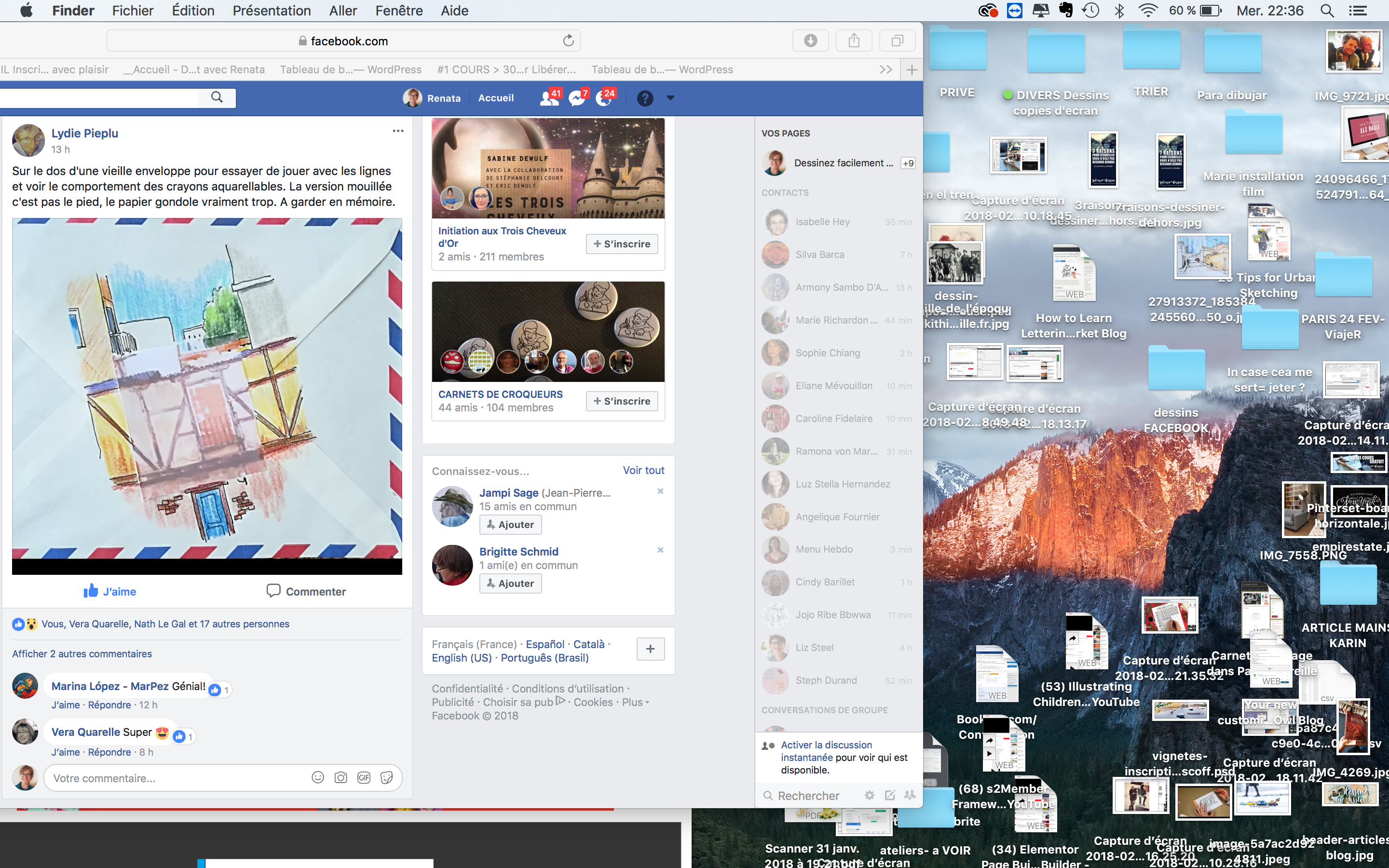Open the Messenger messages icon

click(x=576, y=98)
